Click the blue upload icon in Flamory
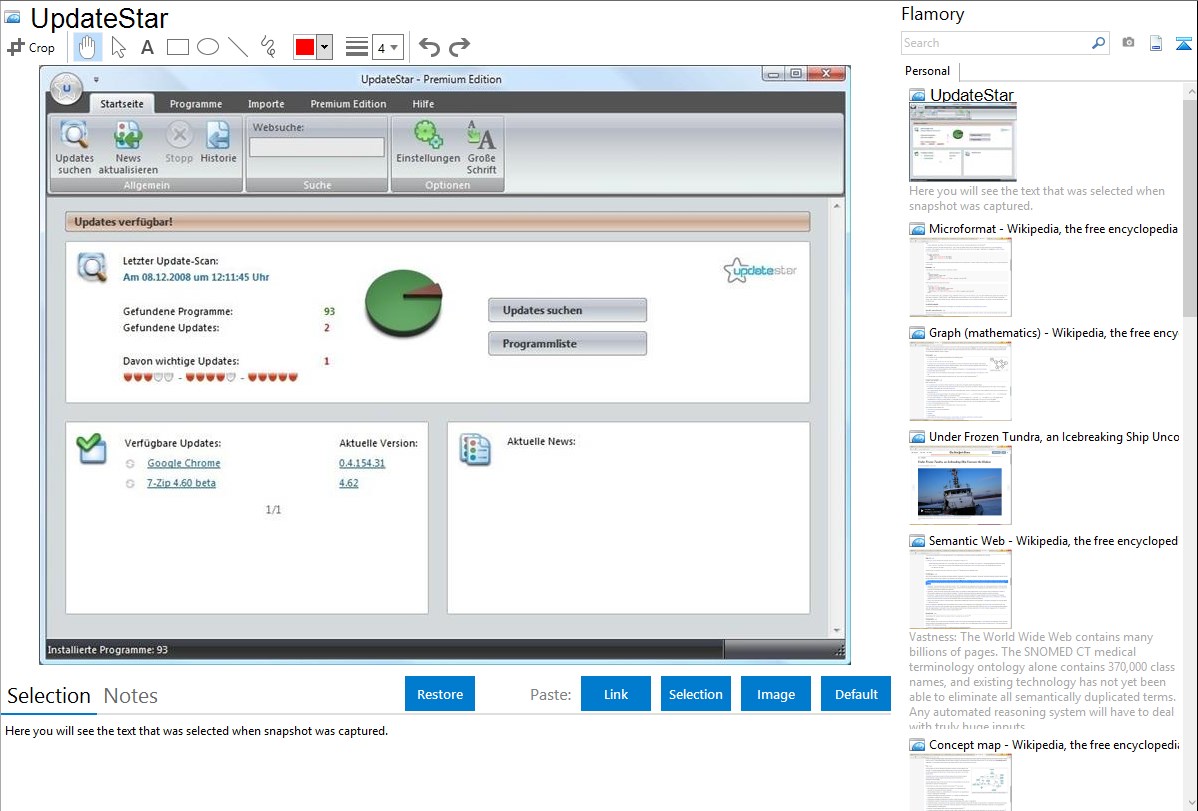This screenshot has width=1198, height=811. point(1183,43)
